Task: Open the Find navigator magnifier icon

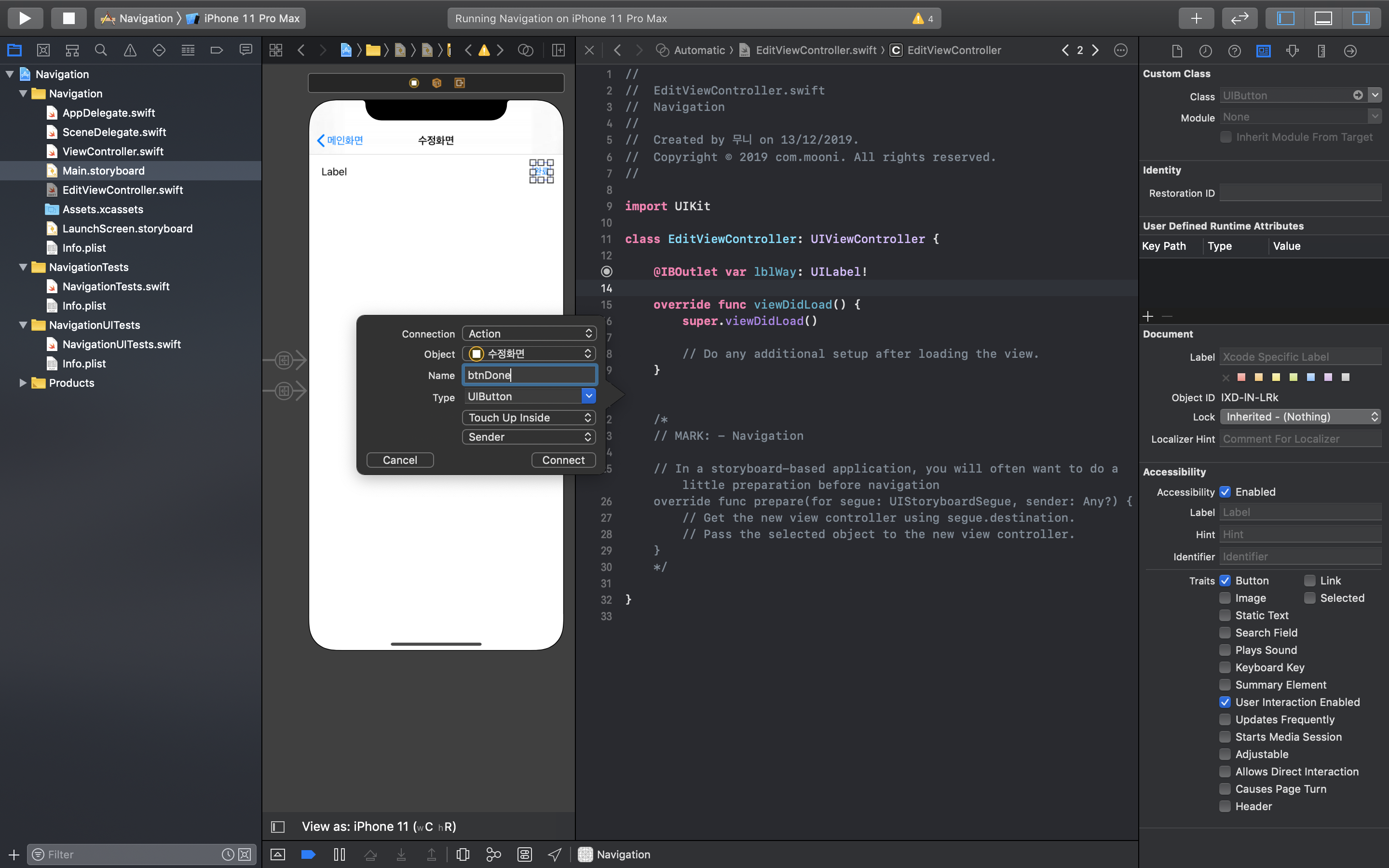Action: tap(100, 51)
